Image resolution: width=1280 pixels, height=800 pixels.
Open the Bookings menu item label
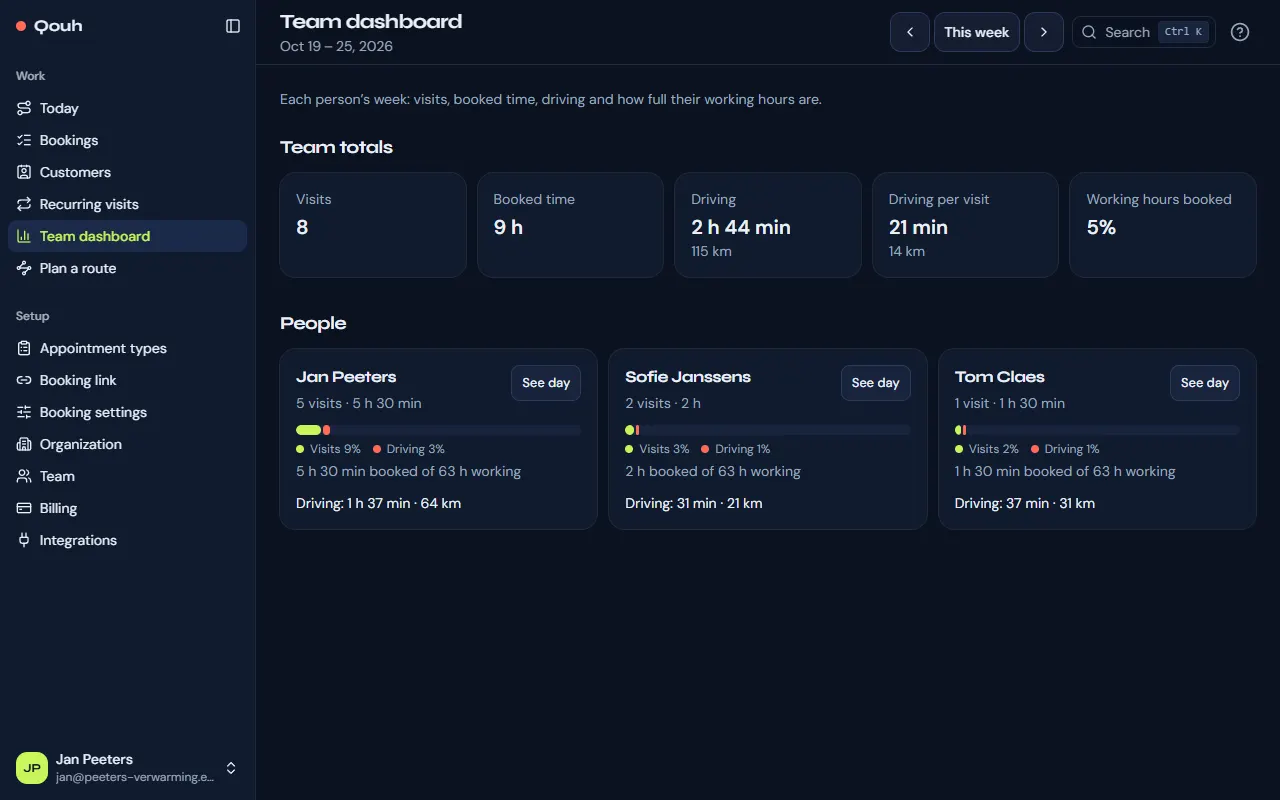[69, 140]
